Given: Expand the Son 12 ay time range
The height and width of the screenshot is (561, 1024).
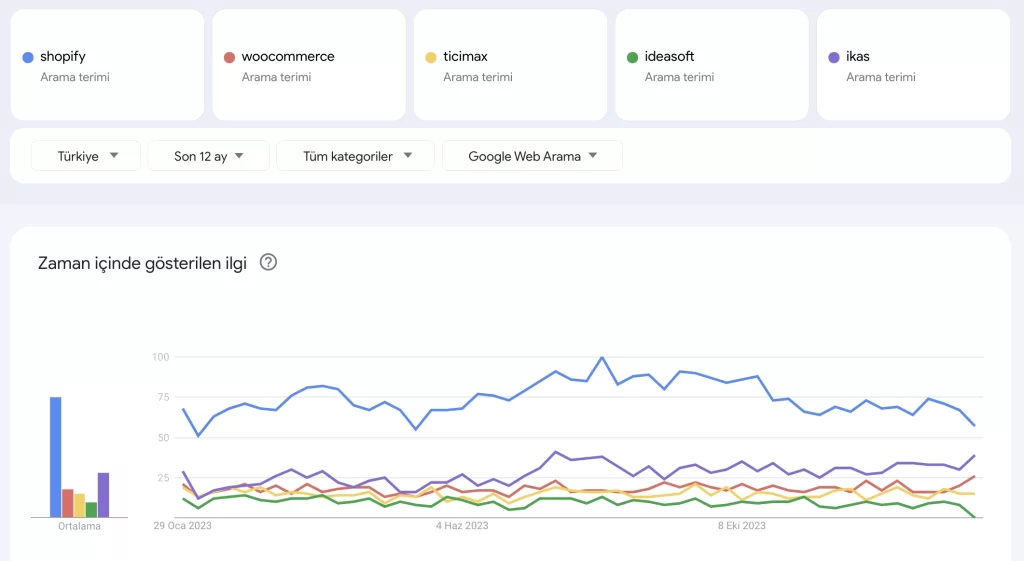Looking at the screenshot, I should tap(208, 156).
